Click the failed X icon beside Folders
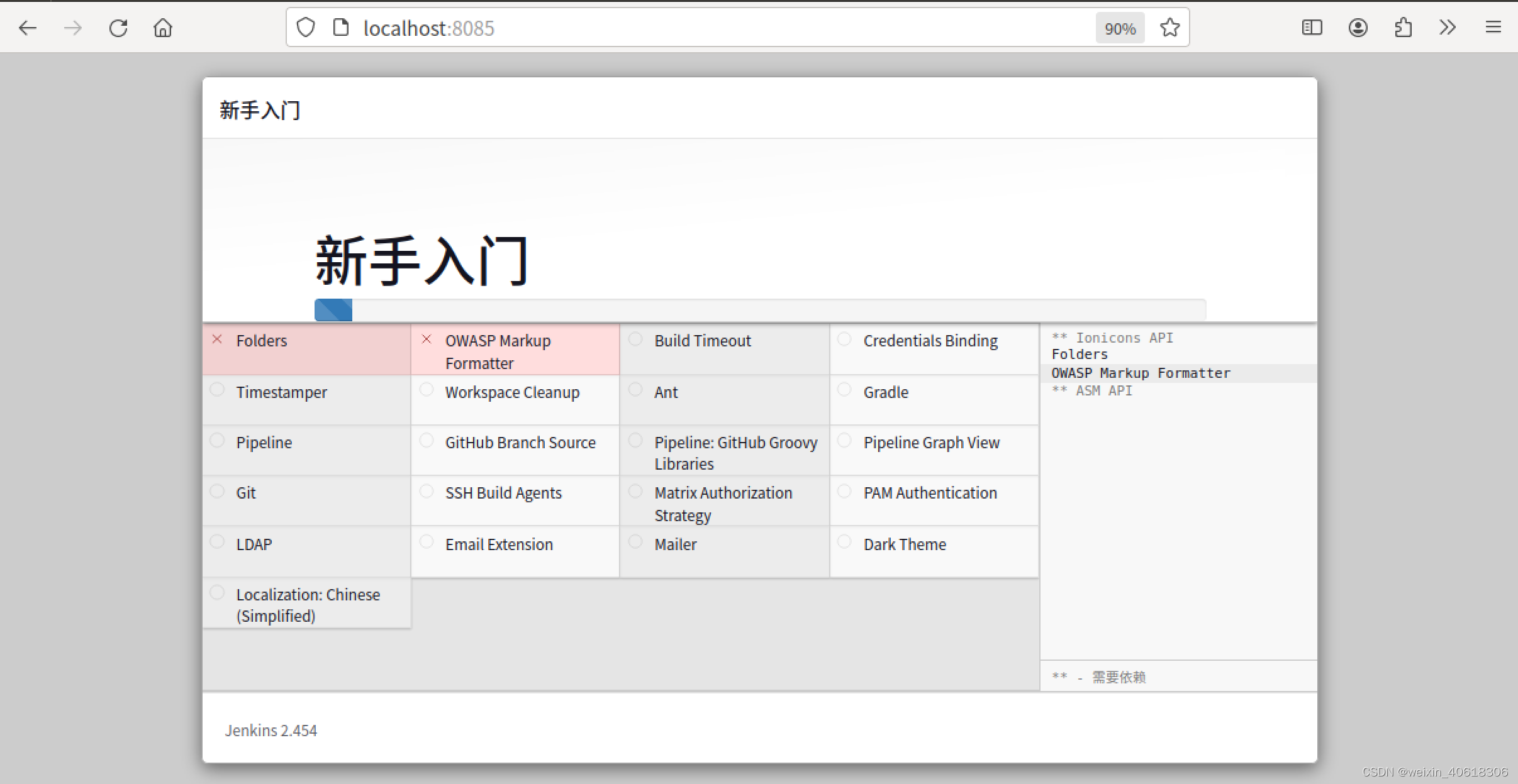1518x784 pixels. (x=217, y=340)
